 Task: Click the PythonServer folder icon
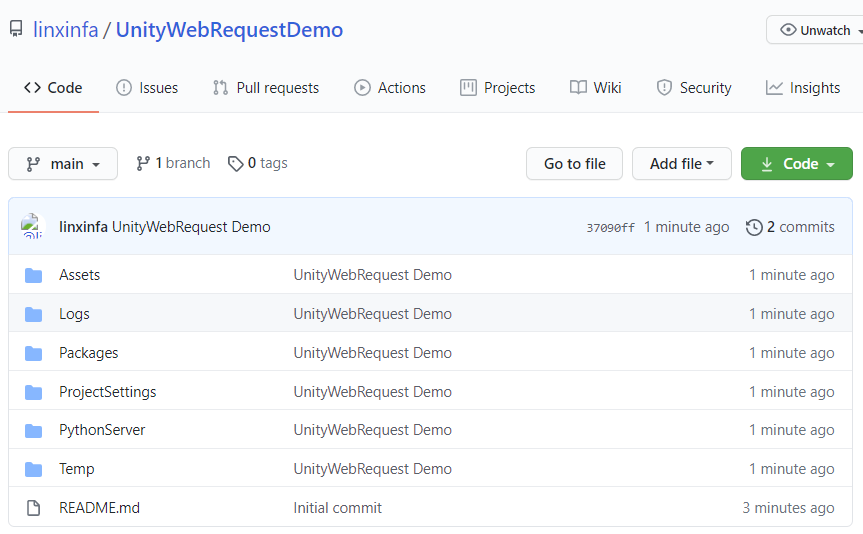(x=33, y=431)
